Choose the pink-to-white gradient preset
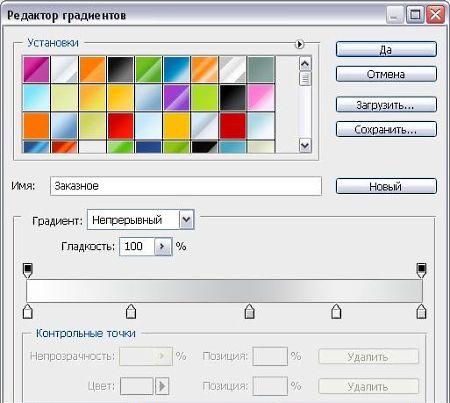450x403 pixels. click(x=261, y=97)
